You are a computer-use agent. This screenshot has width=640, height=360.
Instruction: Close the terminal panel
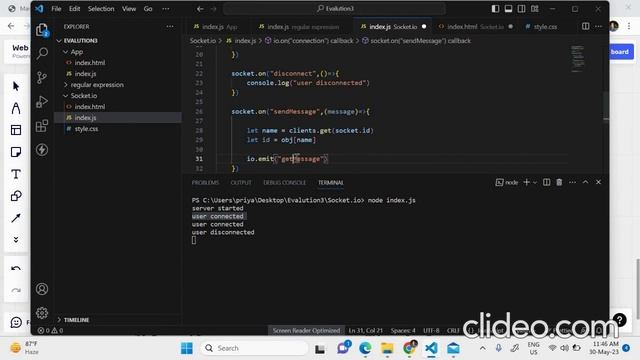[598, 182]
